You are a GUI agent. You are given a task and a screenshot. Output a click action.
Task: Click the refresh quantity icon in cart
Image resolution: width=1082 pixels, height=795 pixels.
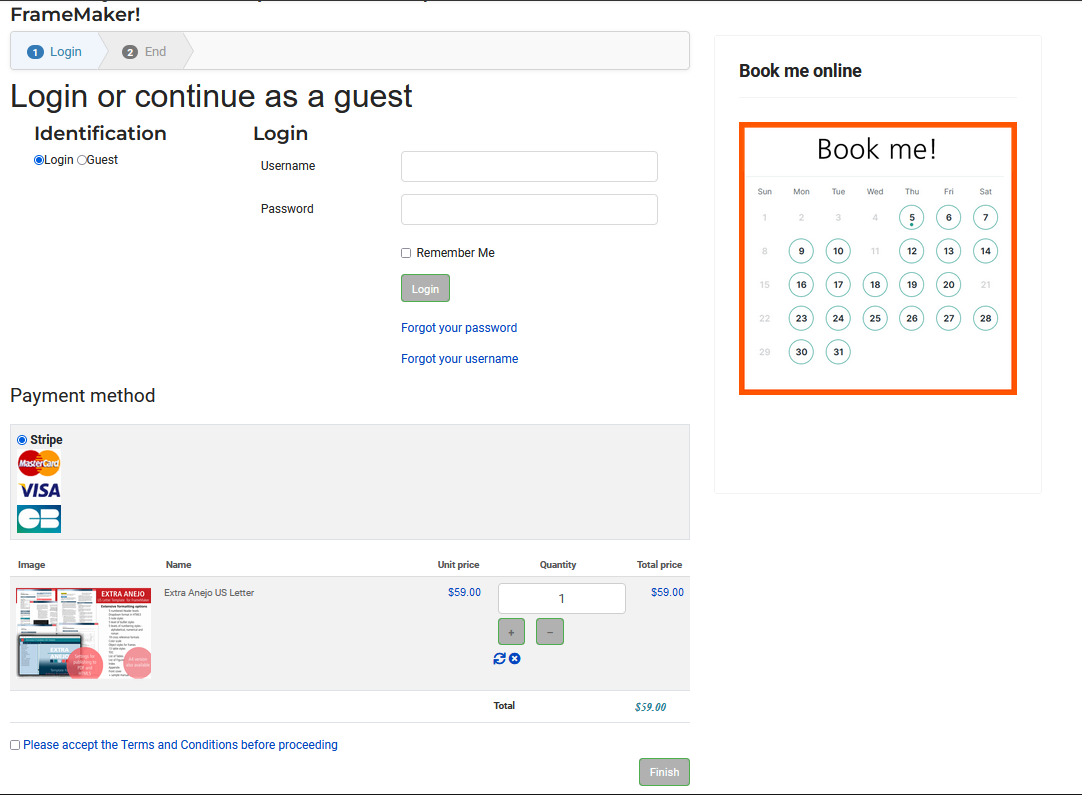coord(500,658)
